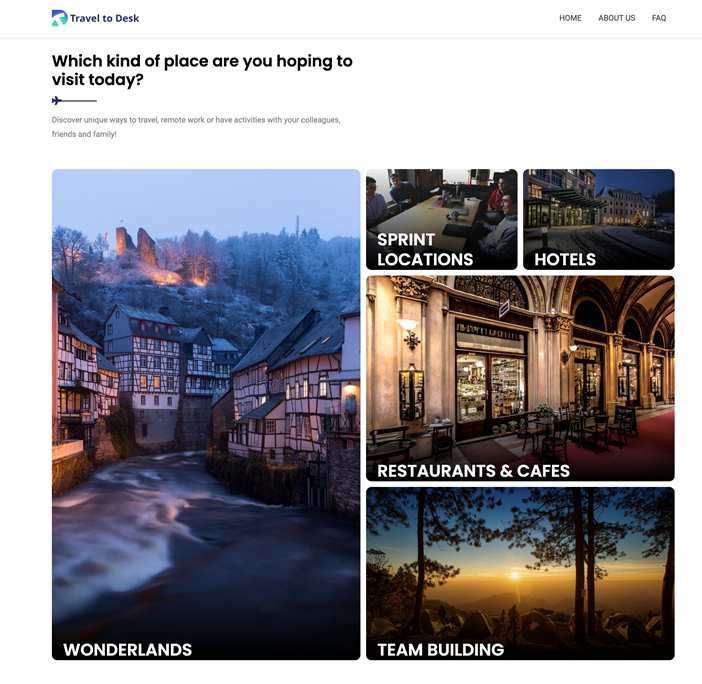702x684 pixels.
Task: Click the Travel to Desk brand text
Action: pyautogui.click(x=104, y=18)
